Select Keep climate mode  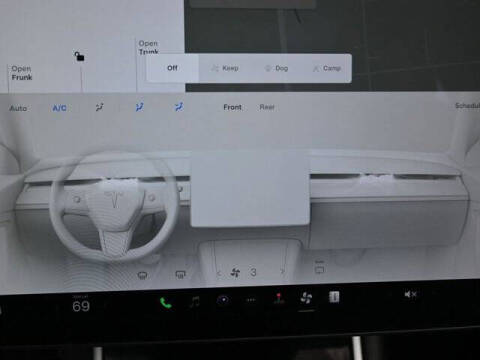point(225,68)
